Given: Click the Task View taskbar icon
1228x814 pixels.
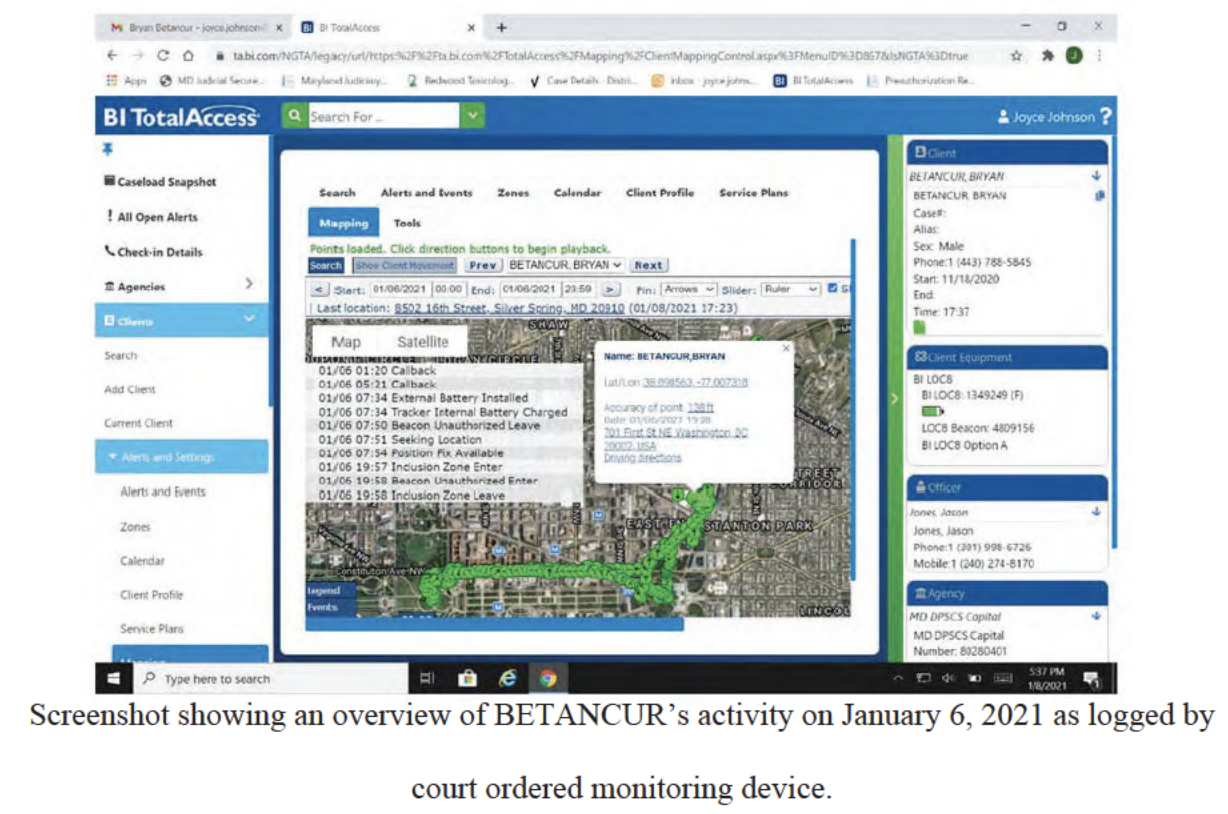Looking at the screenshot, I should pyautogui.click(x=427, y=678).
